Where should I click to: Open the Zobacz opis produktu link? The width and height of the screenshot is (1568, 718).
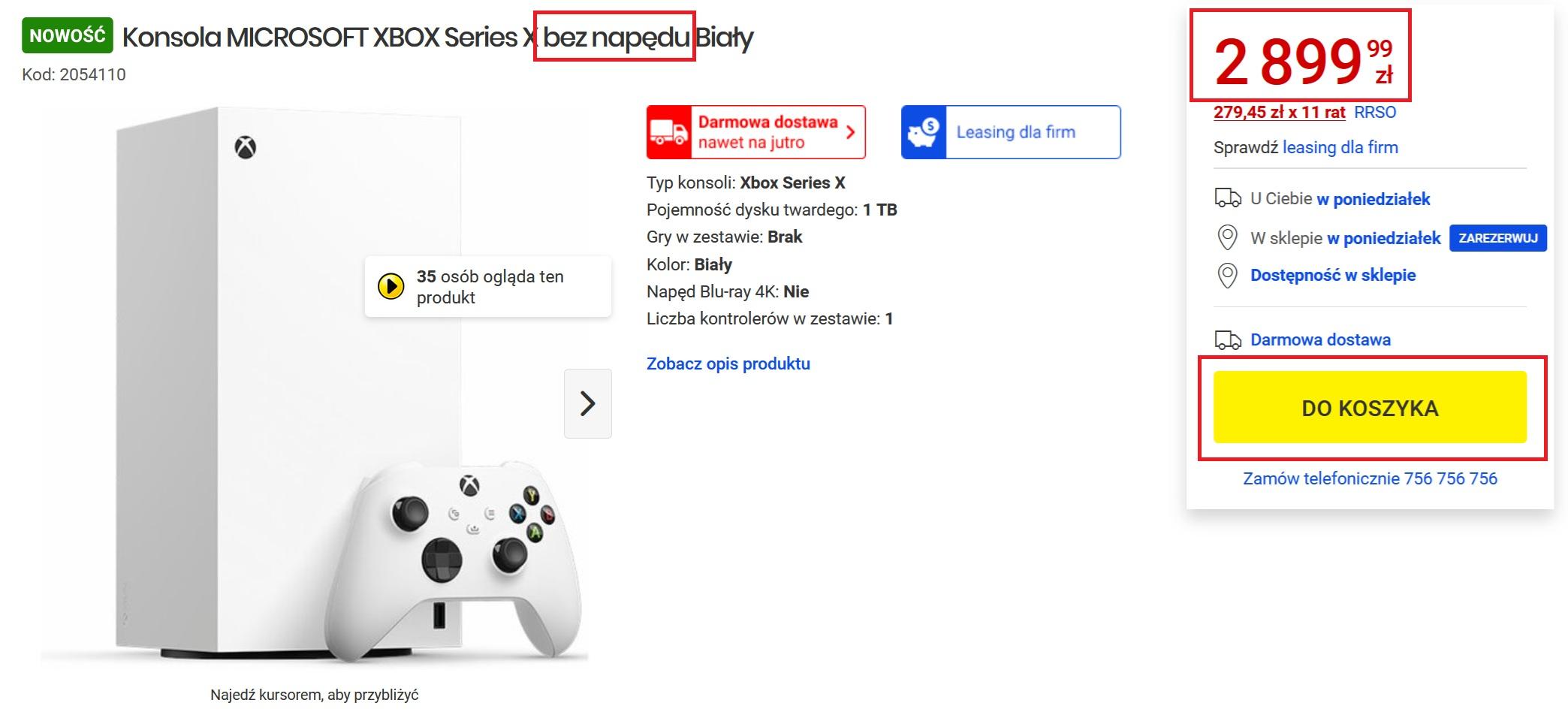(728, 364)
